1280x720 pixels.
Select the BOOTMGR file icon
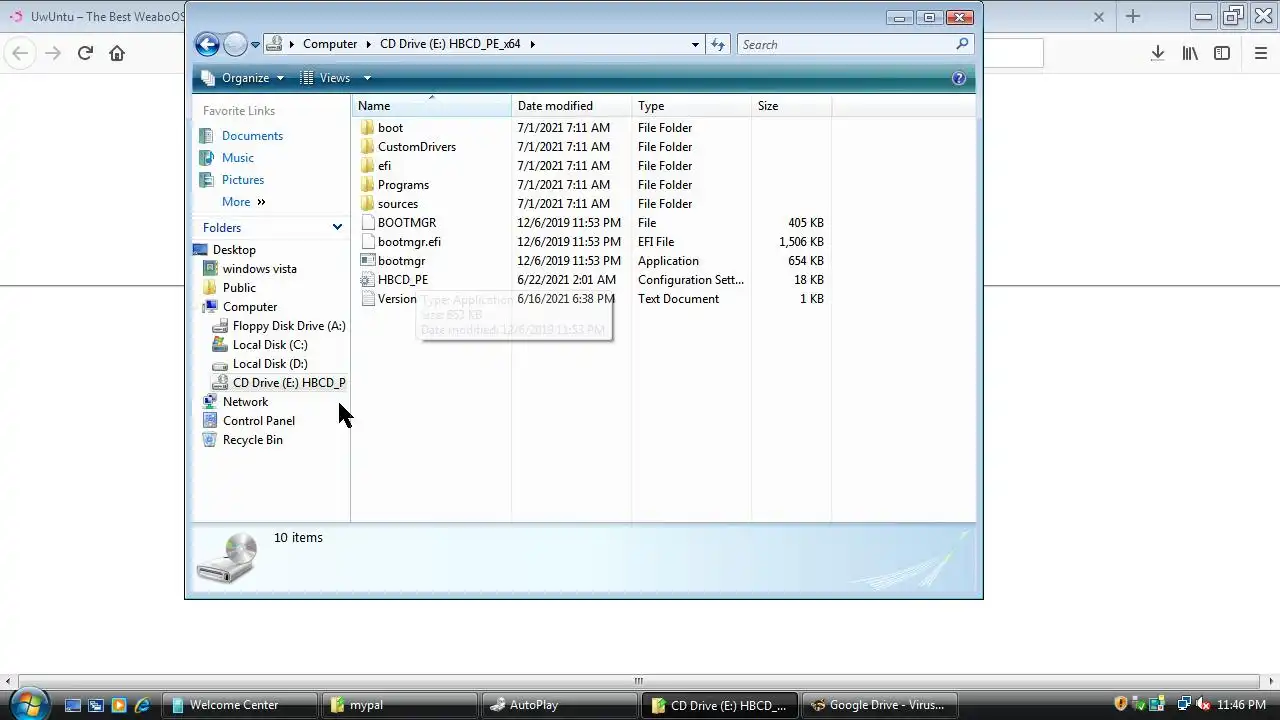367,223
